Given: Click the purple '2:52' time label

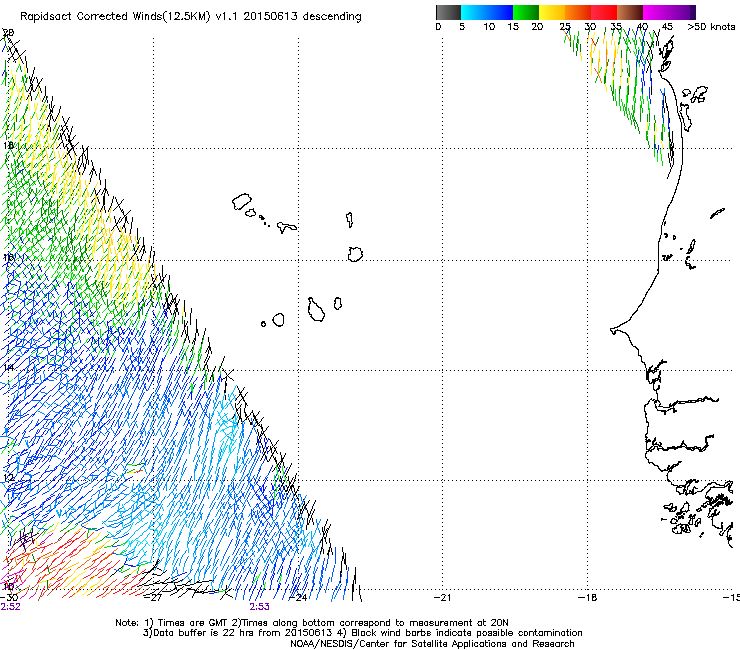Looking at the screenshot, I should [x=10, y=607].
